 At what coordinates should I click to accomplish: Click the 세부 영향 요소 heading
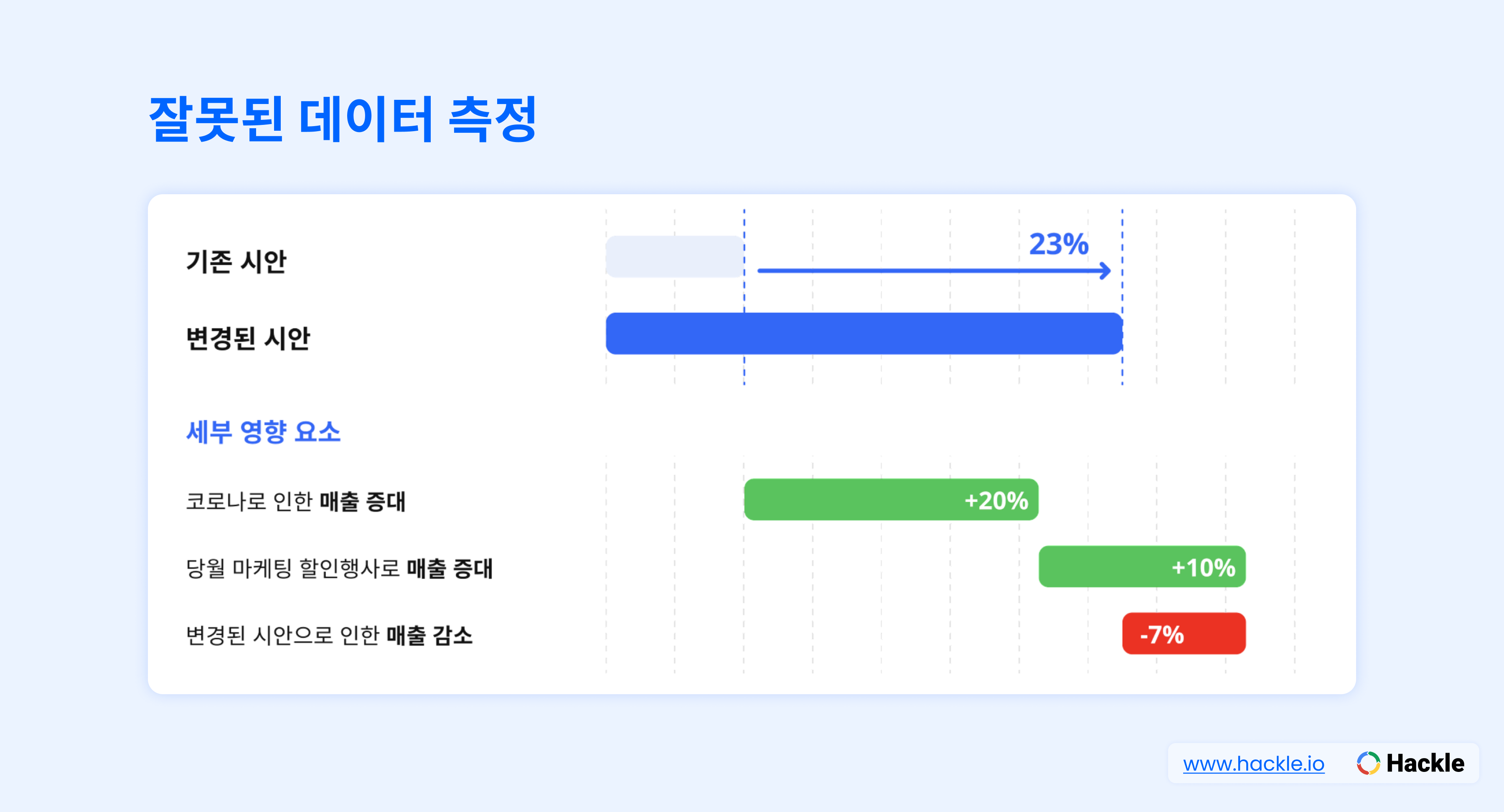(263, 432)
